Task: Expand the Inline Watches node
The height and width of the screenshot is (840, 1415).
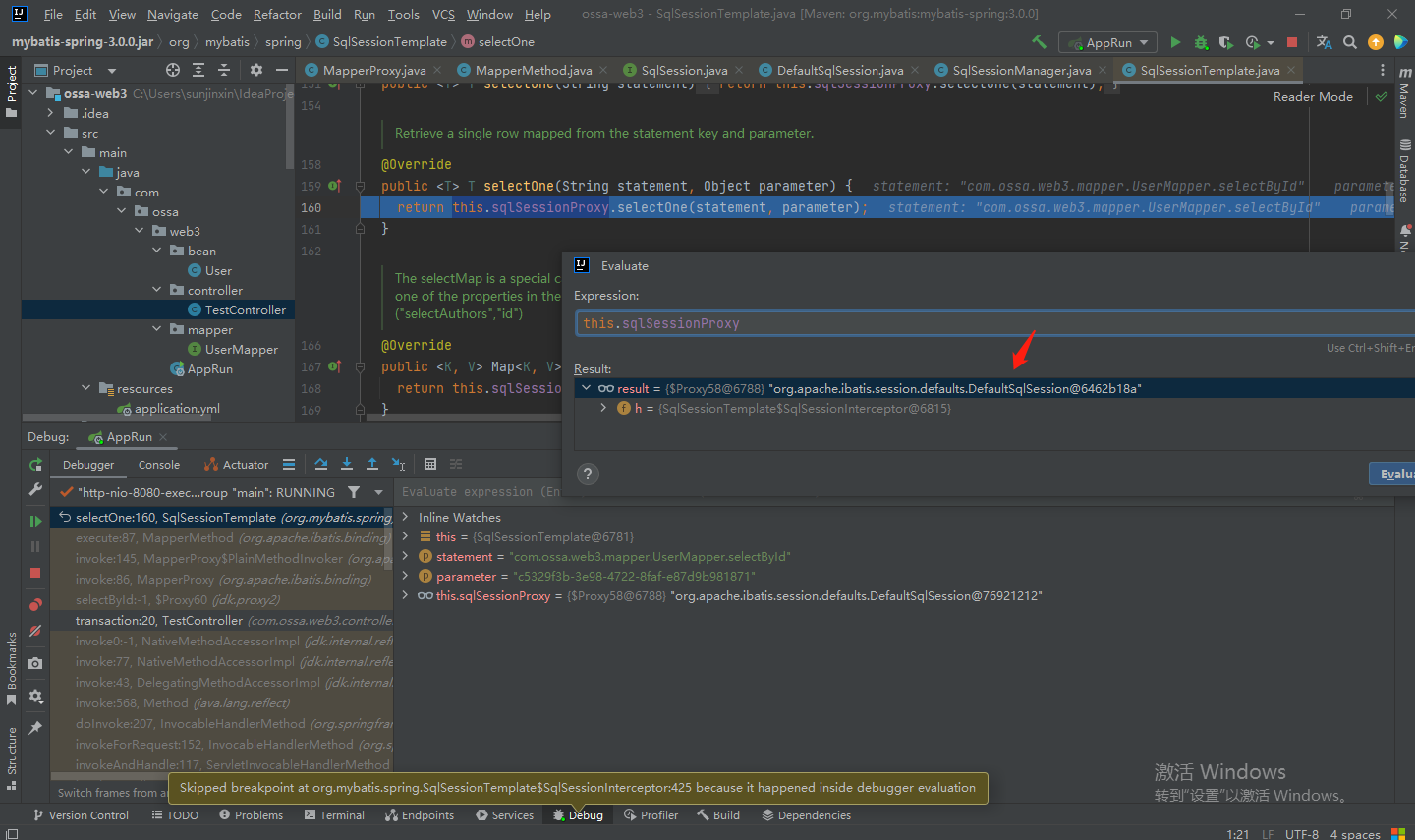Action: point(405,517)
